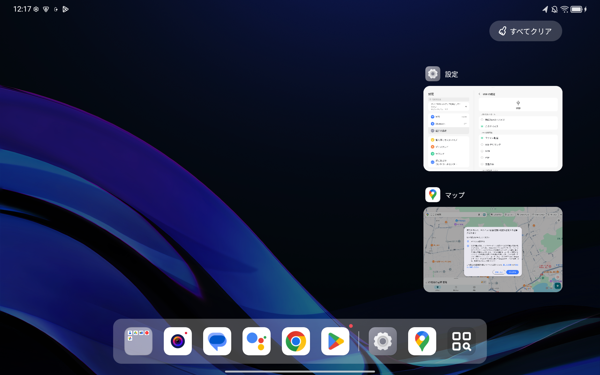
Task: Open the Messages app in the dock
Action: 217,341
